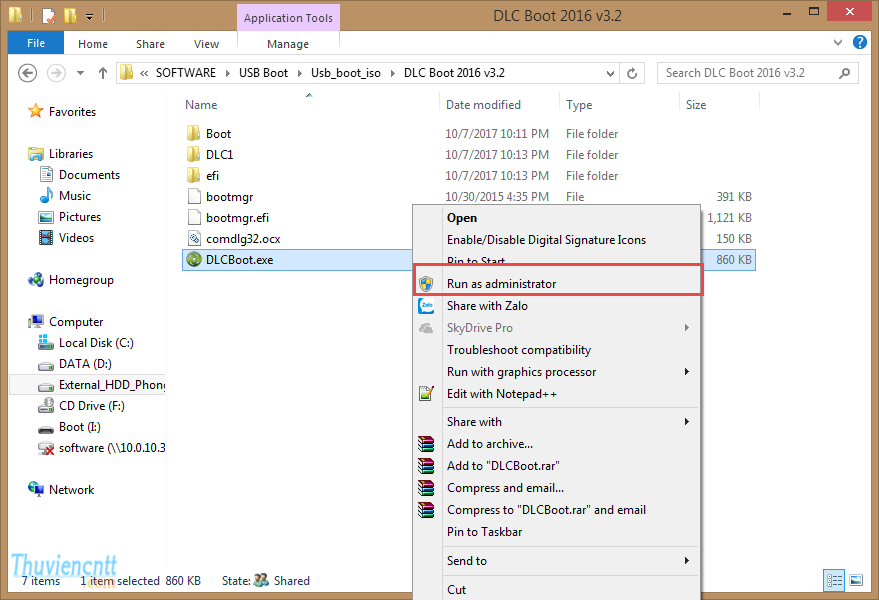Click the disconnected software network drive icon
Viewport: 879px width, 600px height.
[x=46, y=448]
